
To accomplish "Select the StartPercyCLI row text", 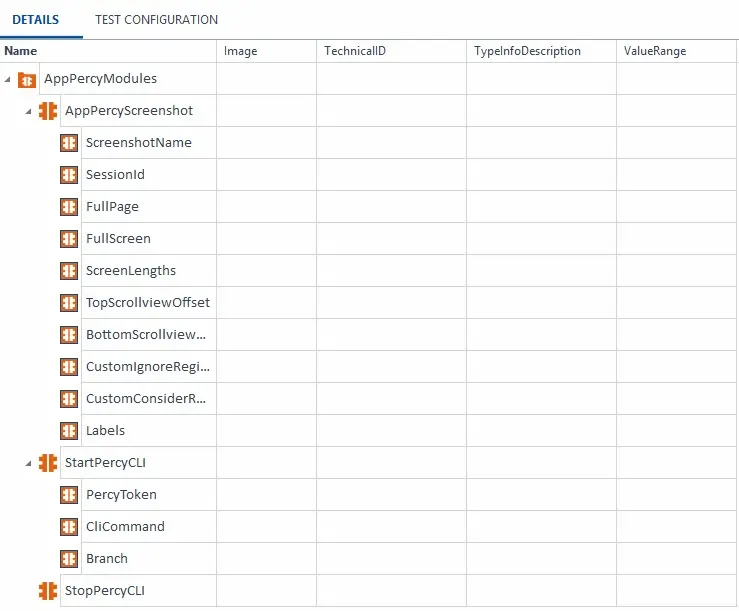I will [x=105, y=463].
